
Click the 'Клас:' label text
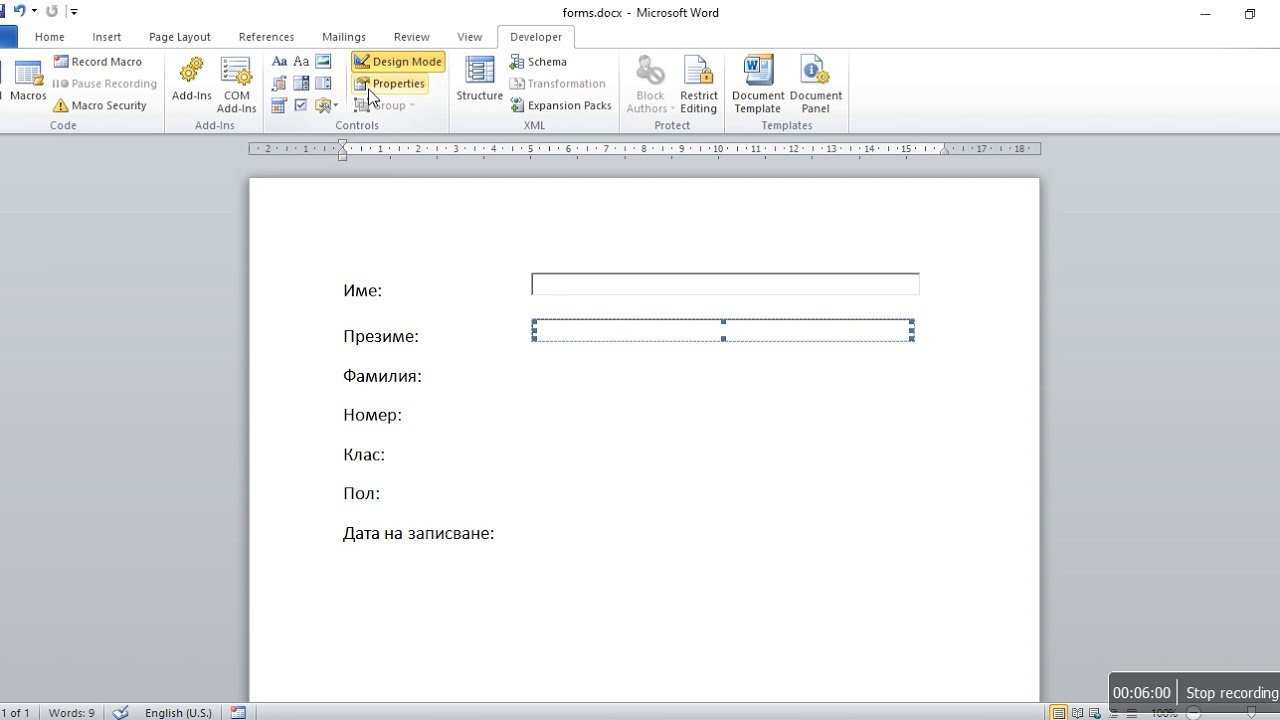pos(364,454)
